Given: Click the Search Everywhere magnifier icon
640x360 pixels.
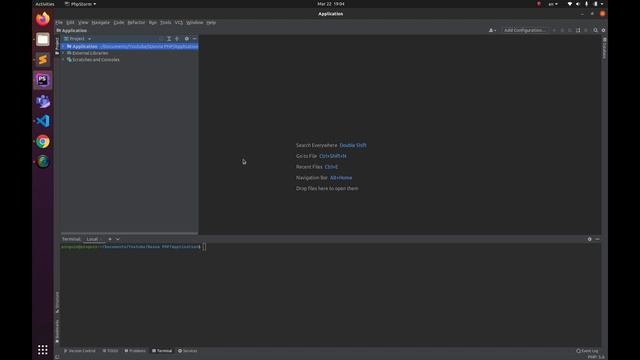Looking at the screenshot, I should (x=596, y=30).
